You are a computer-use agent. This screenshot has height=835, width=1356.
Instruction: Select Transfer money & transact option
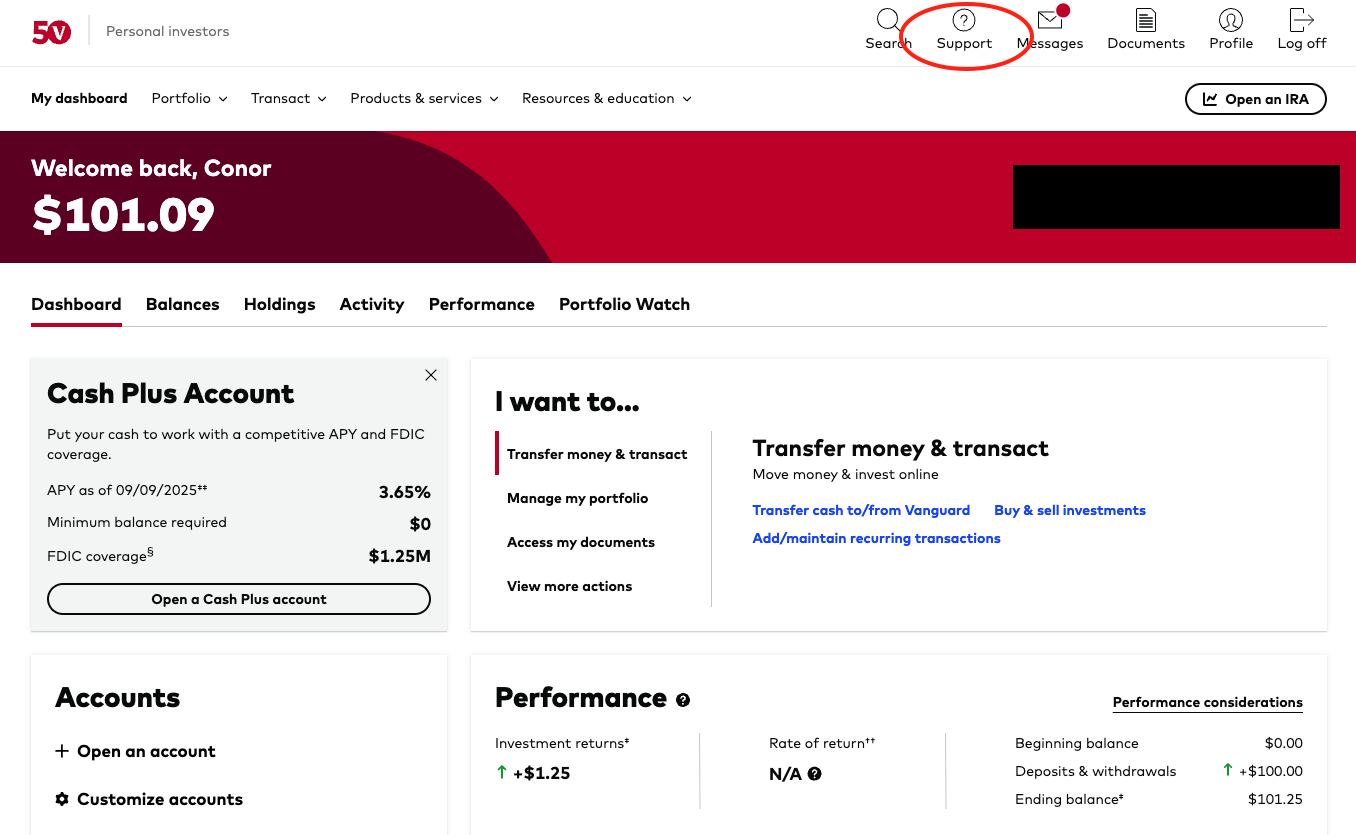click(597, 454)
